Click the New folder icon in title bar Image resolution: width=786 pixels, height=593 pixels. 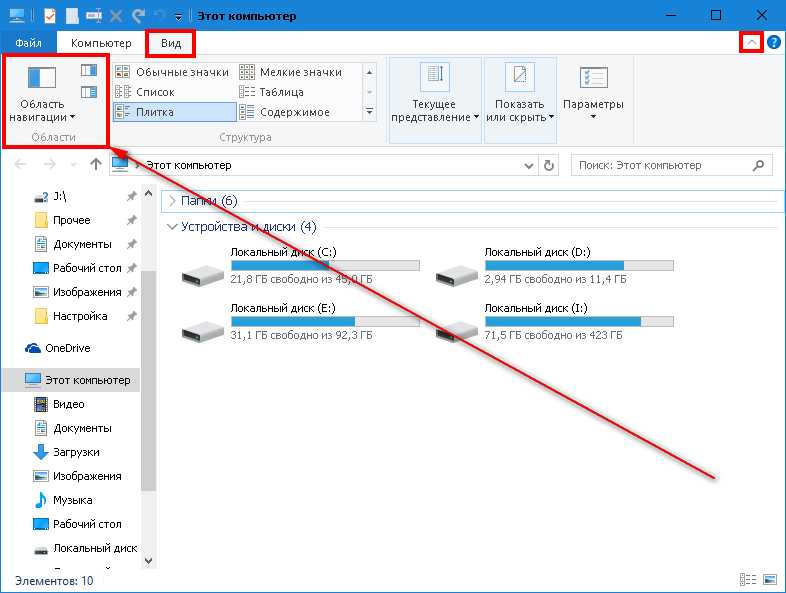[x=72, y=16]
